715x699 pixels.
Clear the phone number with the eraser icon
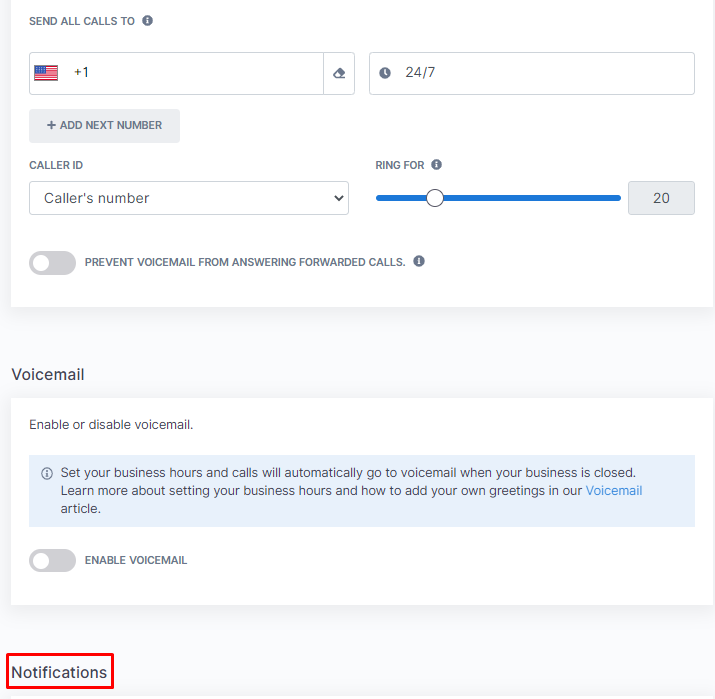tap(339, 73)
